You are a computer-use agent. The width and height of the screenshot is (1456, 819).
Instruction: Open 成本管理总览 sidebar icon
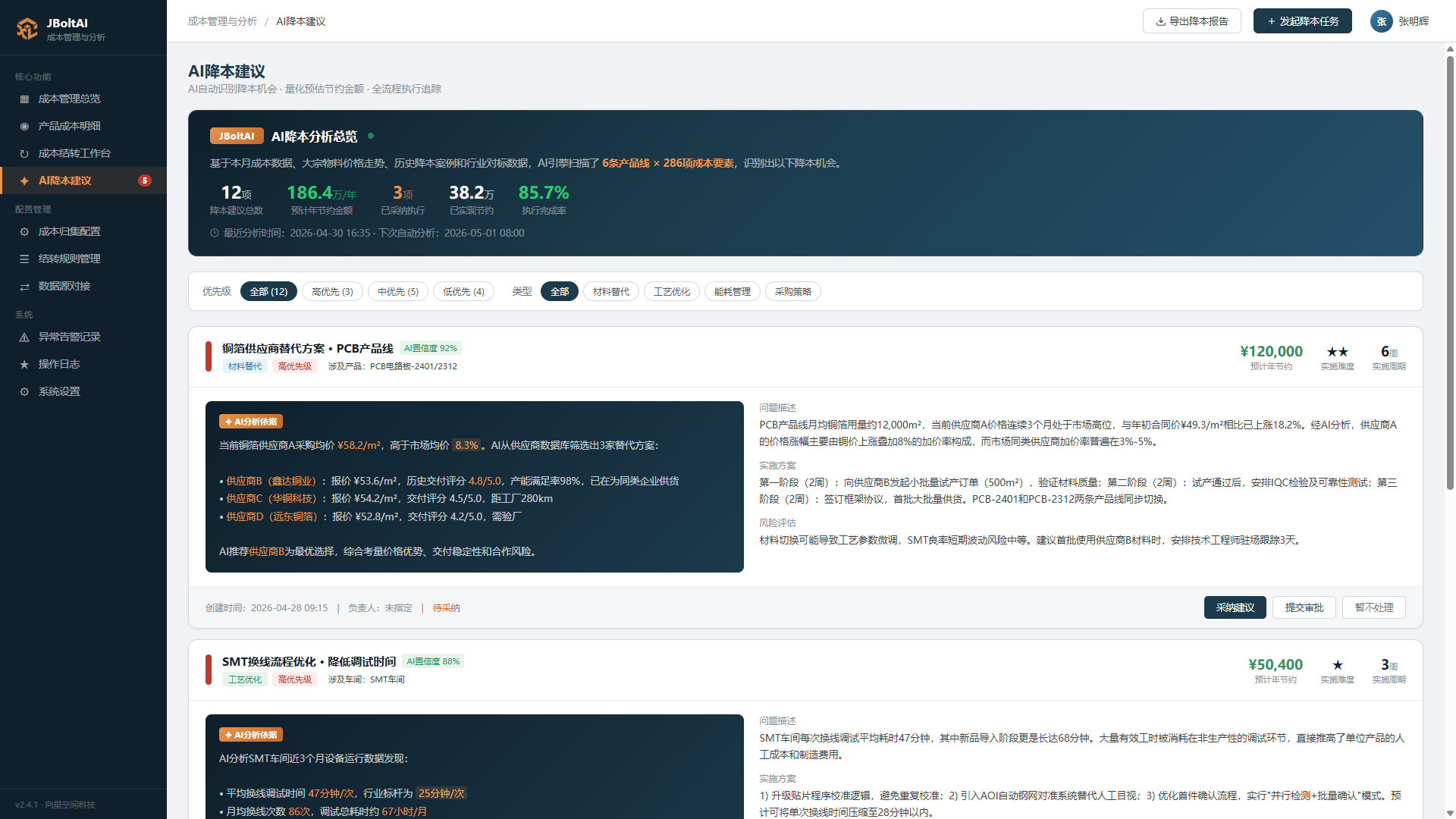[24, 99]
